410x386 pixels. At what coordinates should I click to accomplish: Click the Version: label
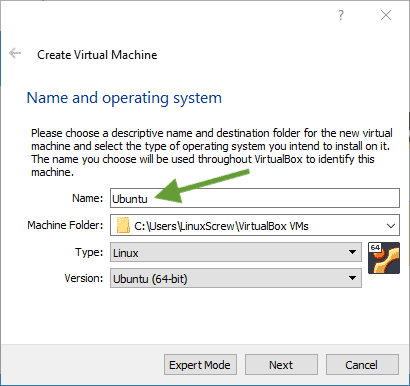click(84, 278)
